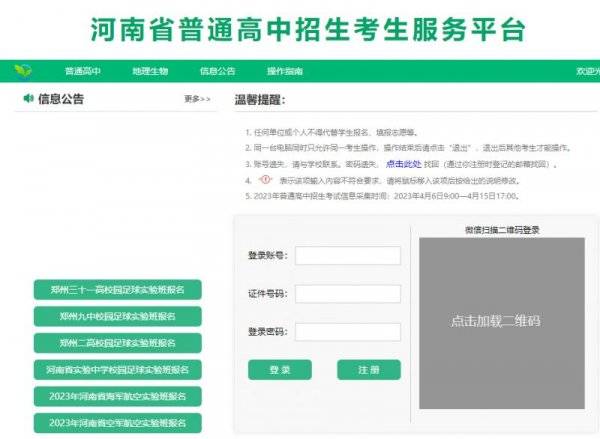Click the 注册 button

pos(369,370)
